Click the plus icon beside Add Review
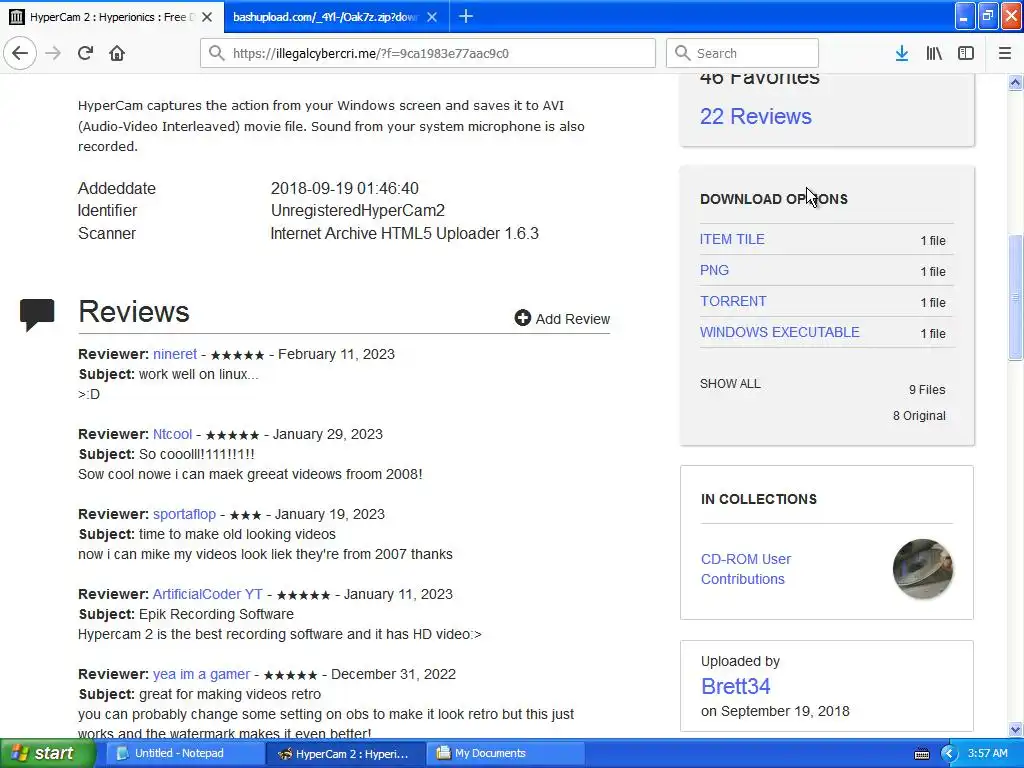The image size is (1024, 768). (522, 318)
